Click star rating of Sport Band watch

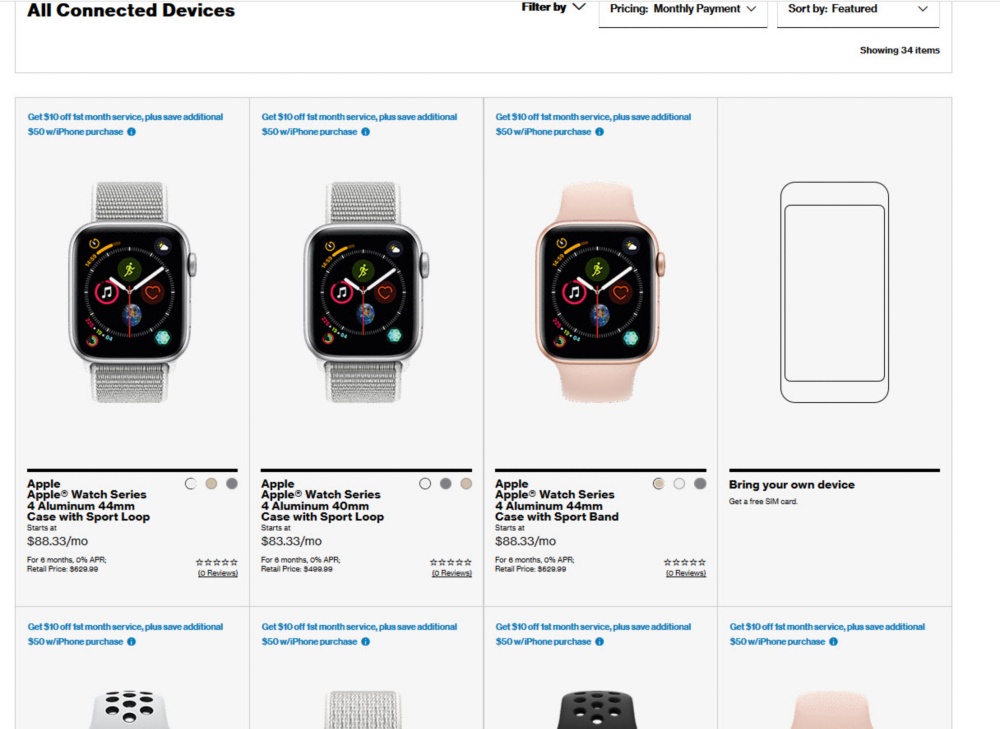click(685, 562)
